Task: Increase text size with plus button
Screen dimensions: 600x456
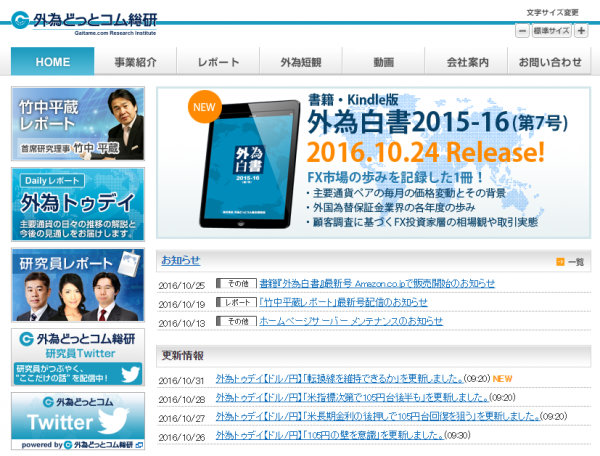Action: (581, 31)
